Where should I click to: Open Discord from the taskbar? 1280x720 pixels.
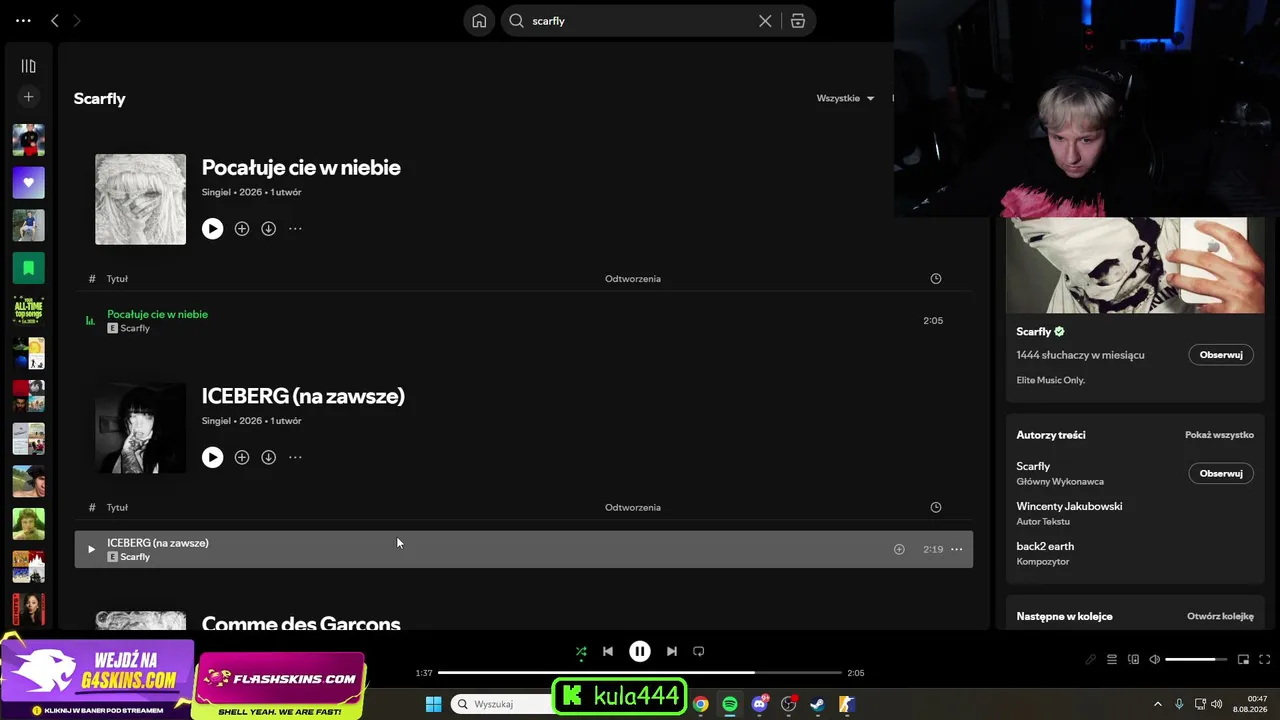pos(759,704)
